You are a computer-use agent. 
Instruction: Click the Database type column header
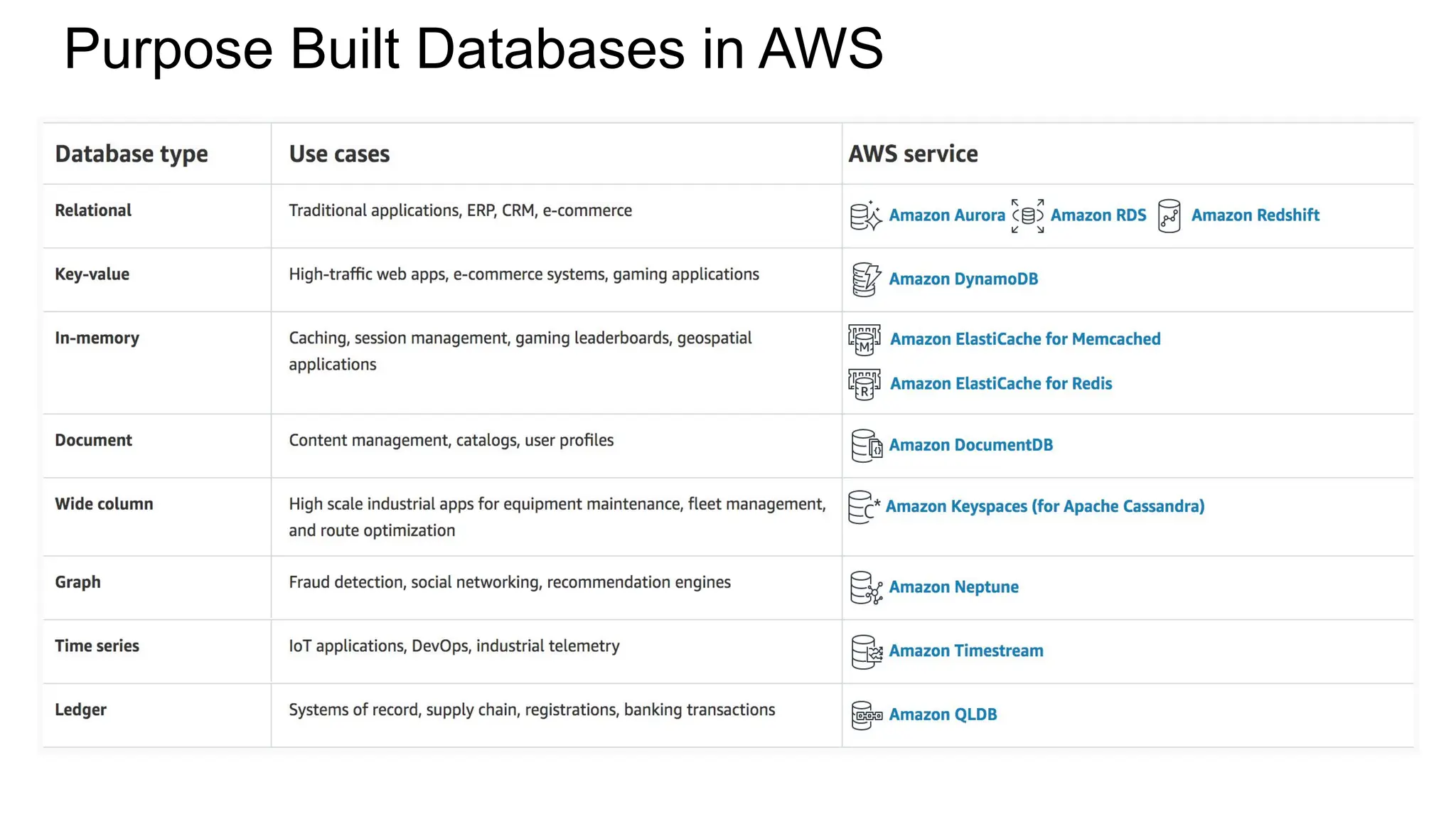click(132, 154)
